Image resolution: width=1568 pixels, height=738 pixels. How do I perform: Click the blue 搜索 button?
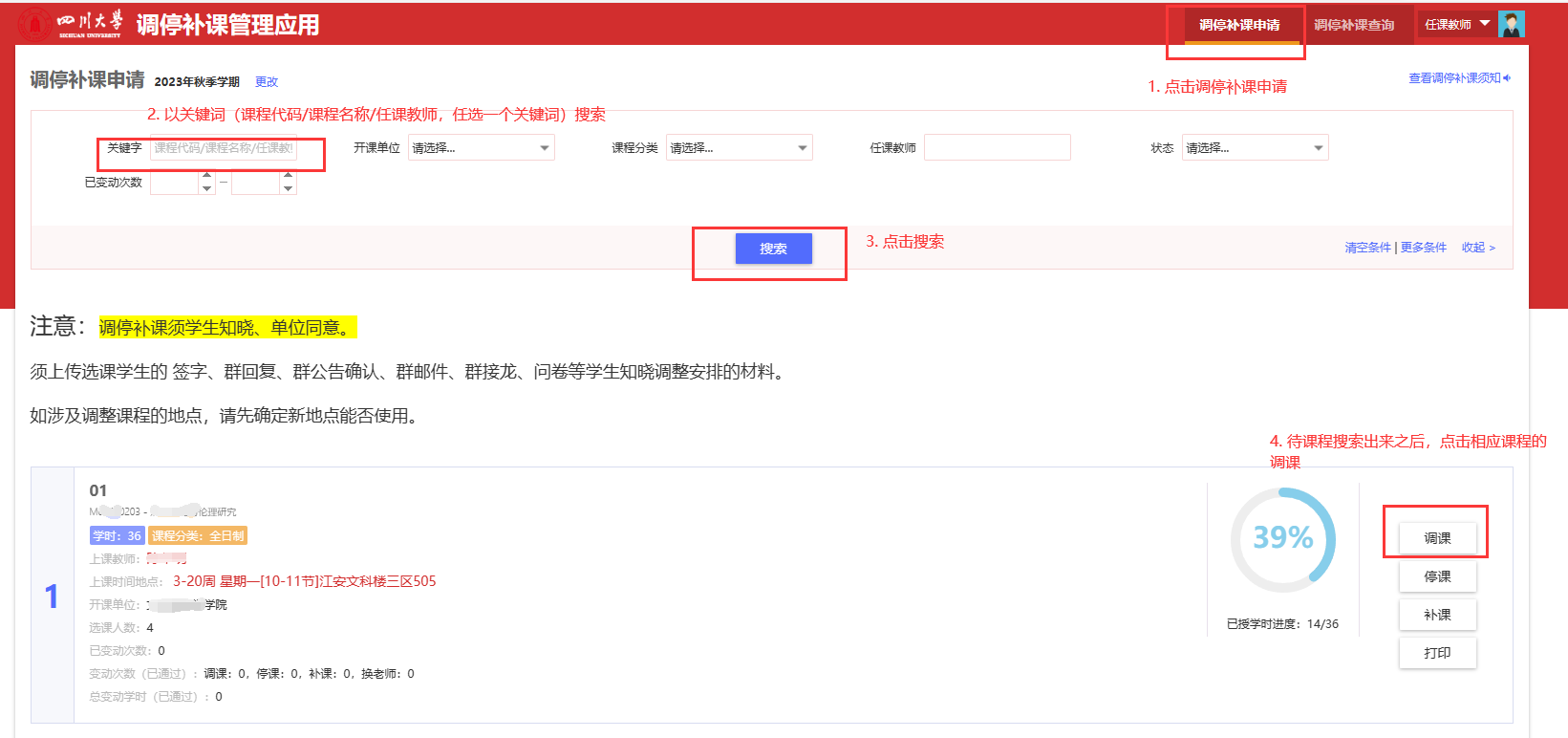(773, 249)
